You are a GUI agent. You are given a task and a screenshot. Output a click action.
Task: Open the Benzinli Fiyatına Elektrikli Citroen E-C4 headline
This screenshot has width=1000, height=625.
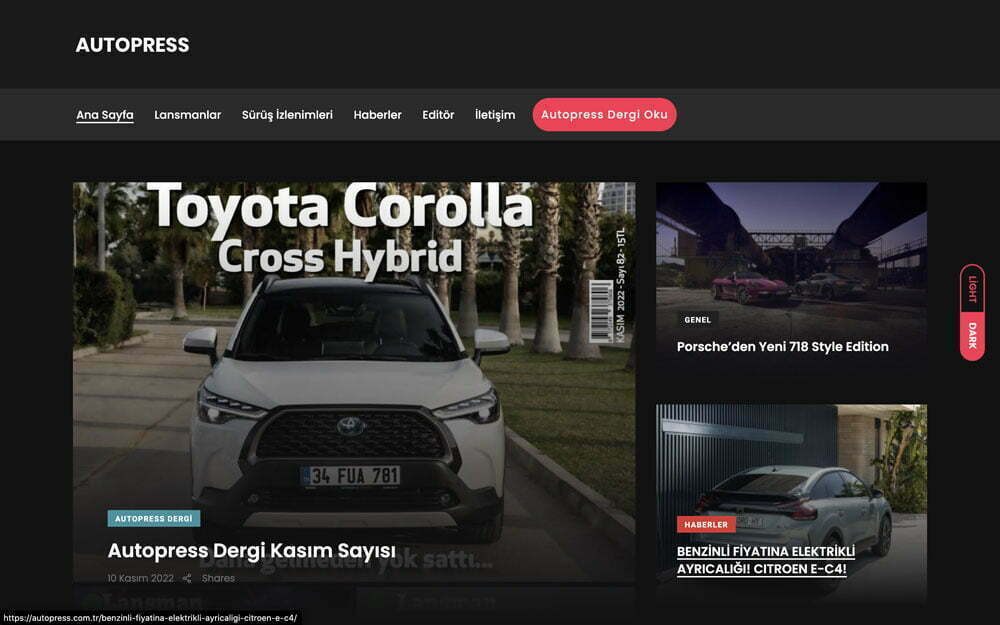click(x=766, y=560)
